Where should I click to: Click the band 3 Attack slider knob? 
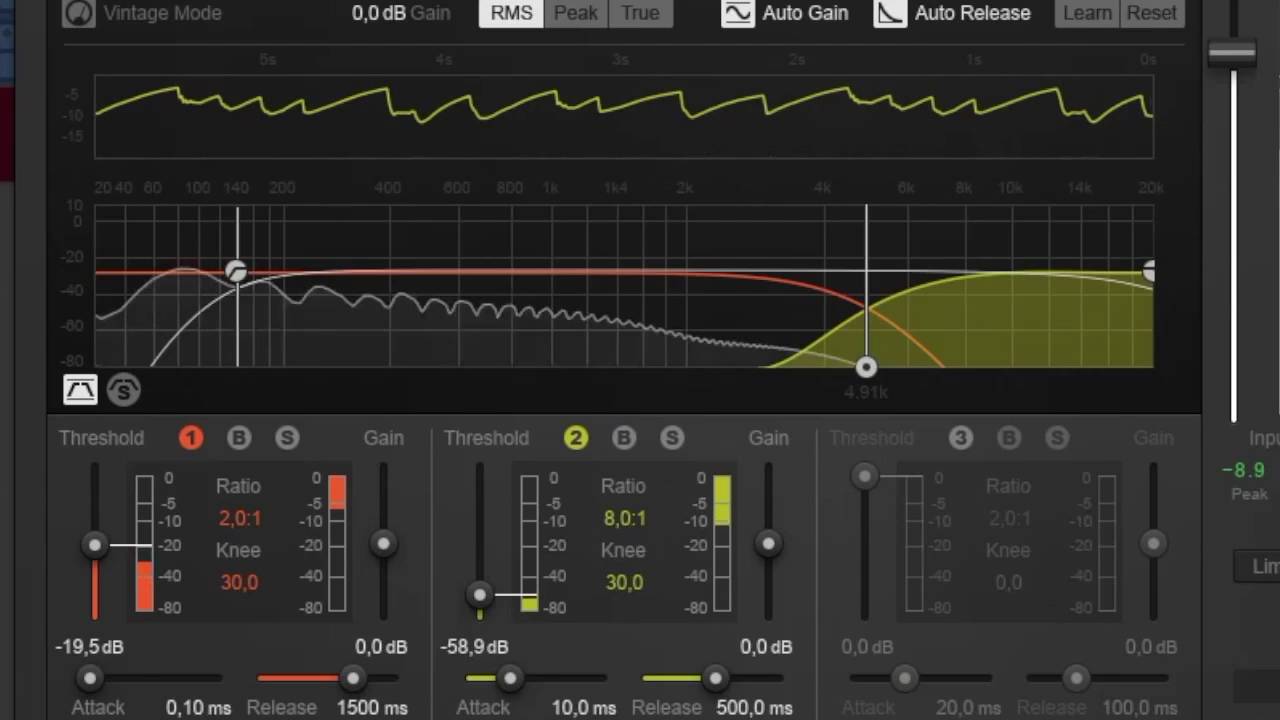(x=904, y=679)
